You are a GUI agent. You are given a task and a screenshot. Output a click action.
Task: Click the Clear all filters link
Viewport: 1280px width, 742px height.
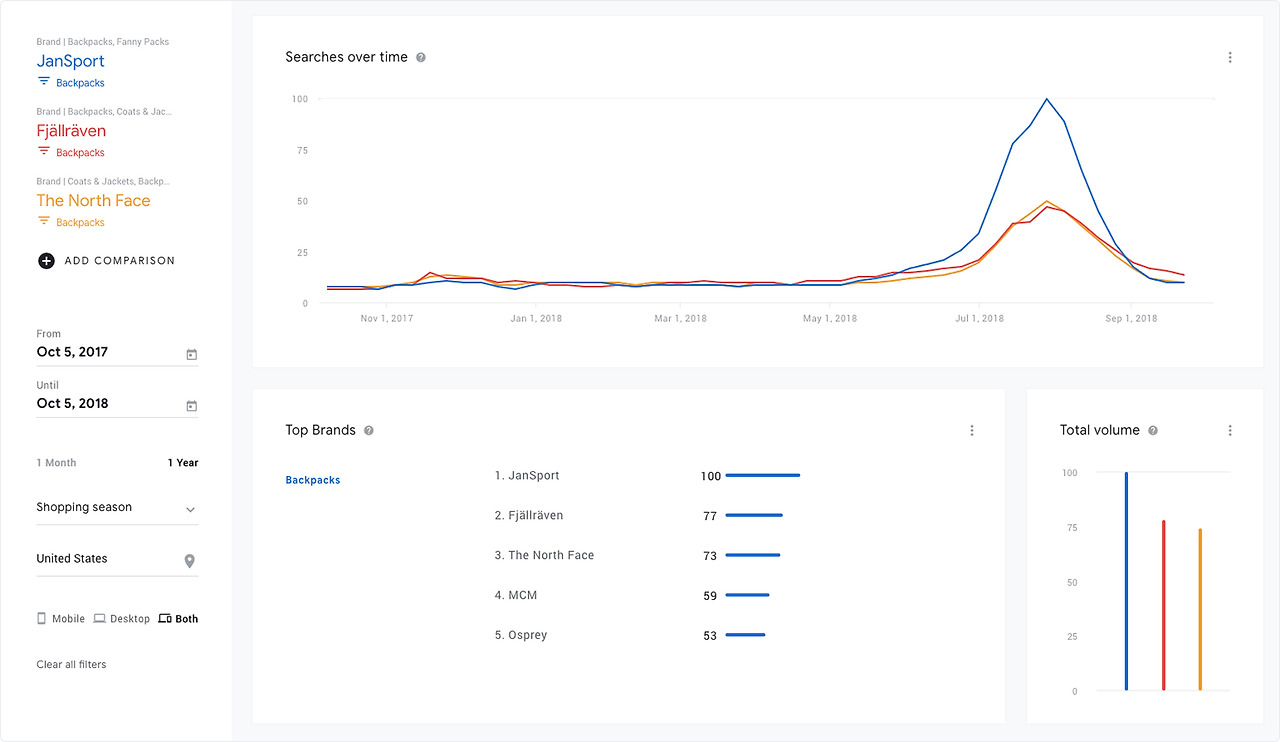71,665
